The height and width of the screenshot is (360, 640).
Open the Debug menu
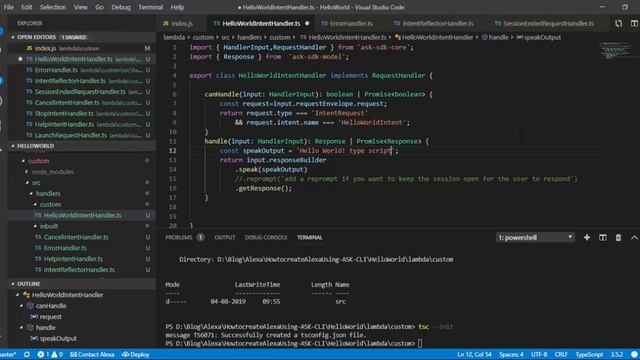click(x=121, y=7)
